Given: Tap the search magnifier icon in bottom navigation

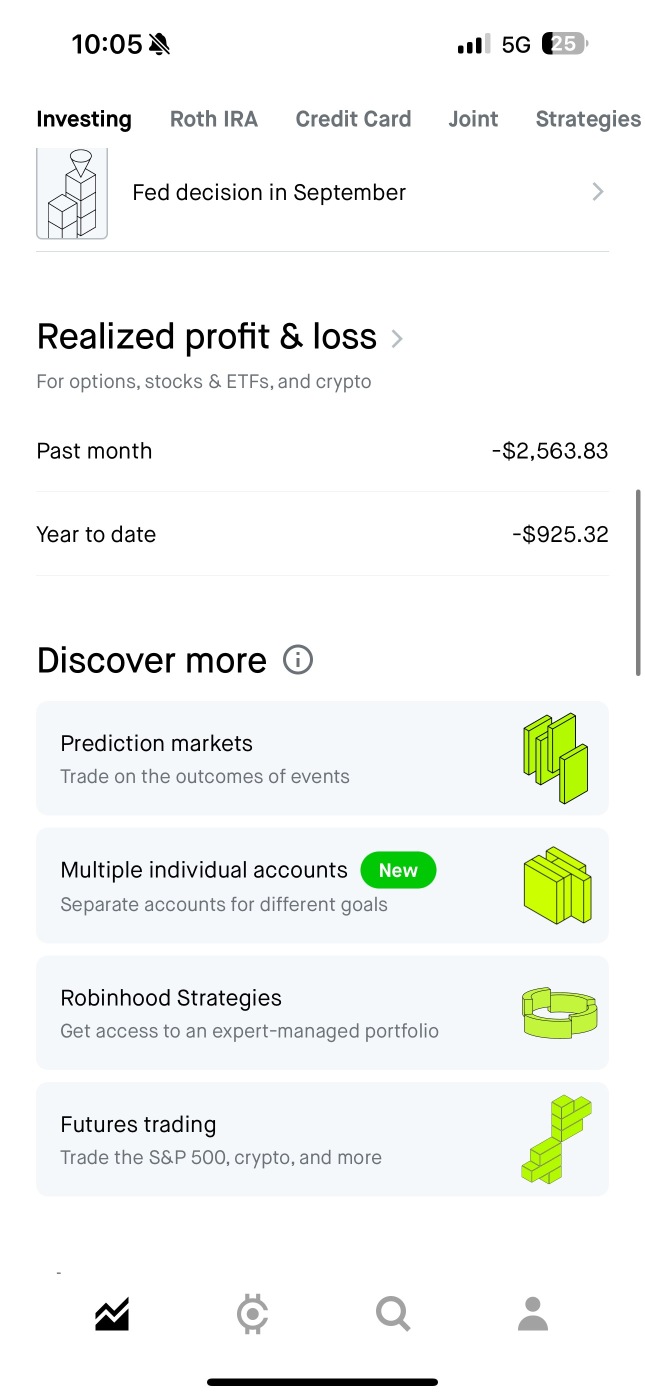Looking at the screenshot, I should (393, 1314).
